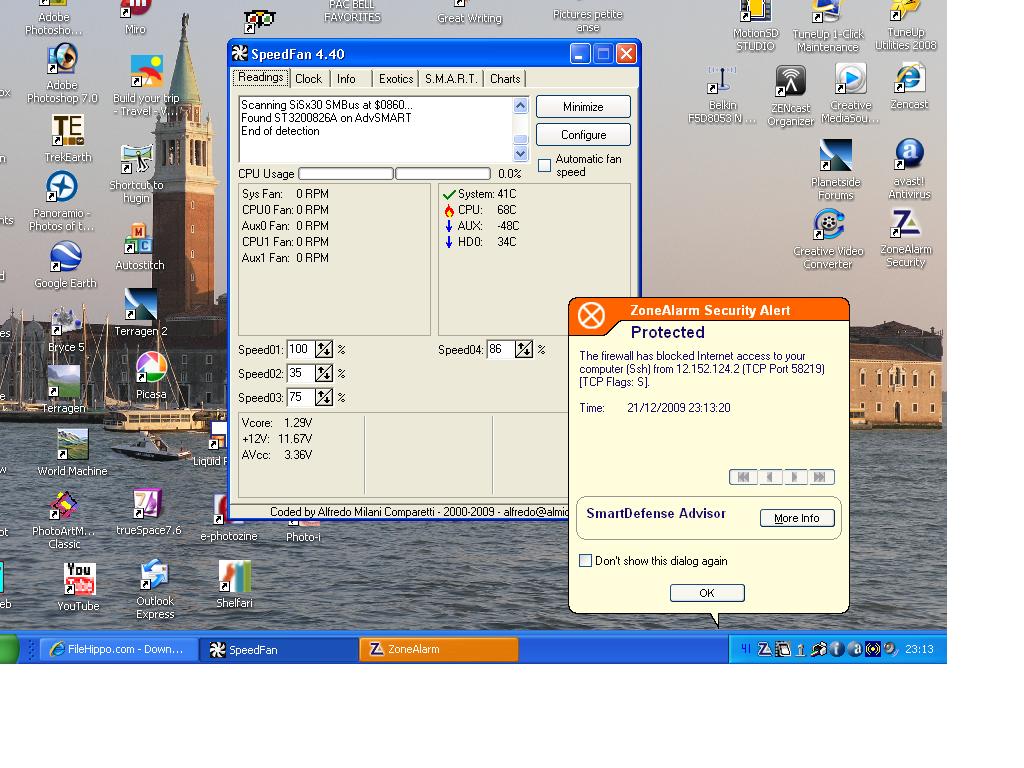Click the yellow wireless signal tray icon
This screenshot has width=1024, height=768.
[872, 649]
